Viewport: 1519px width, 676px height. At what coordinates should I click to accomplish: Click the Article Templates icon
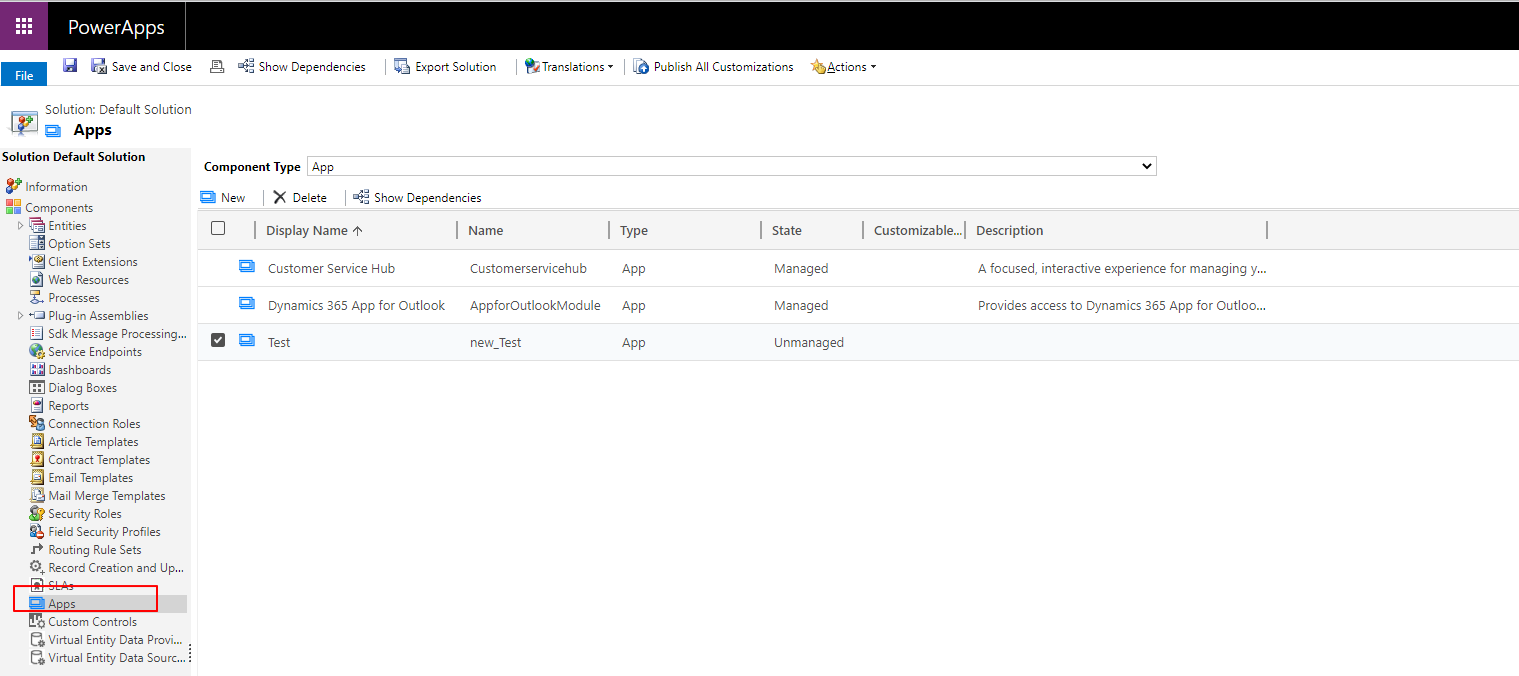37,442
